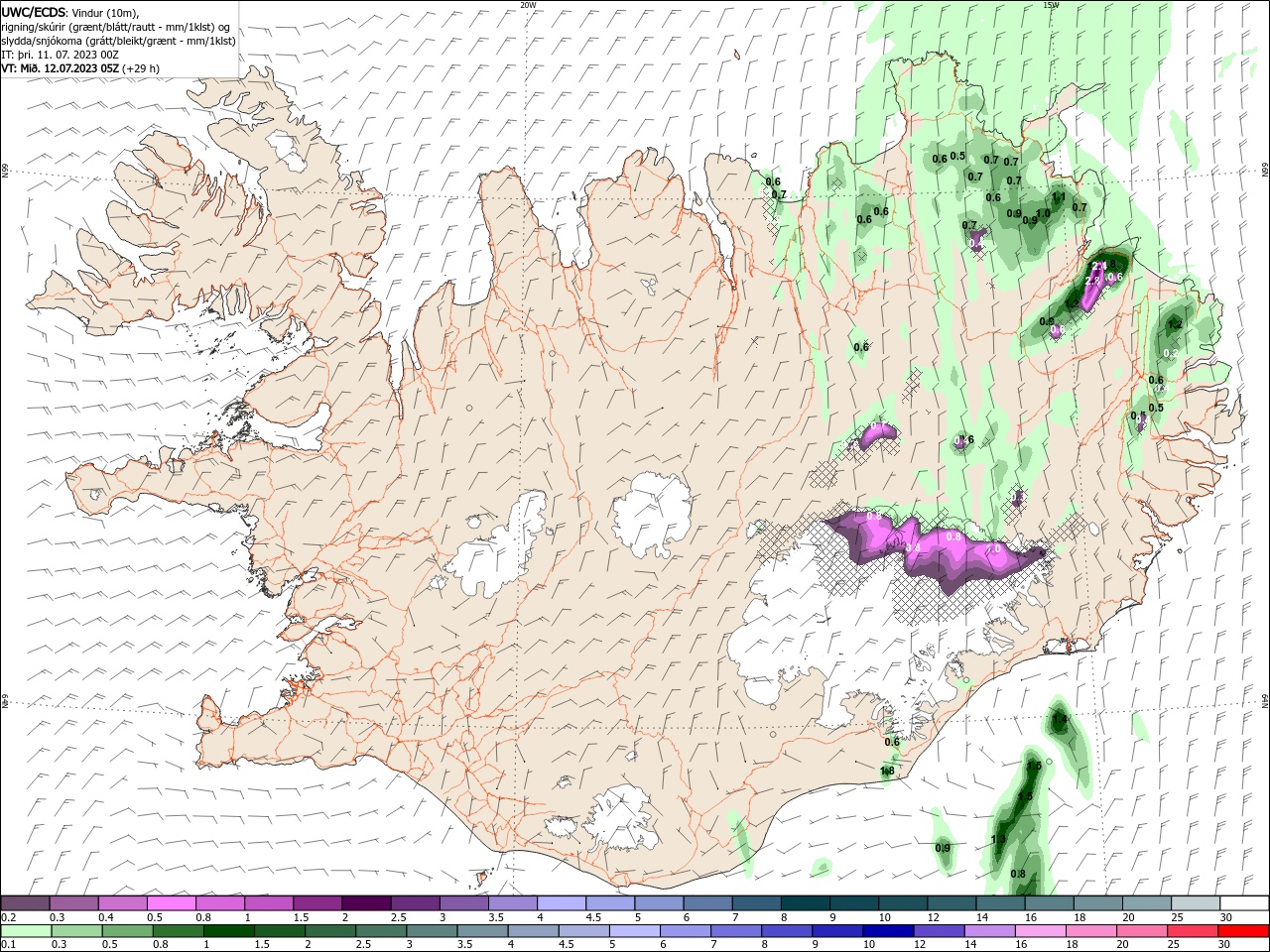
Task: Click the 'VT: Mið. 12.07.2023 05Z' valid time line
Action: (60, 68)
